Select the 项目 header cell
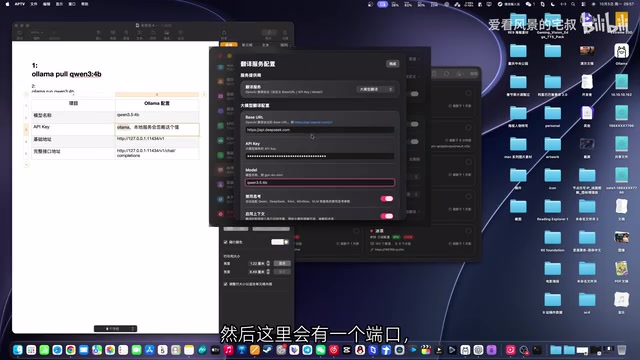This screenshot has width=640, height=360. (73, 104)
